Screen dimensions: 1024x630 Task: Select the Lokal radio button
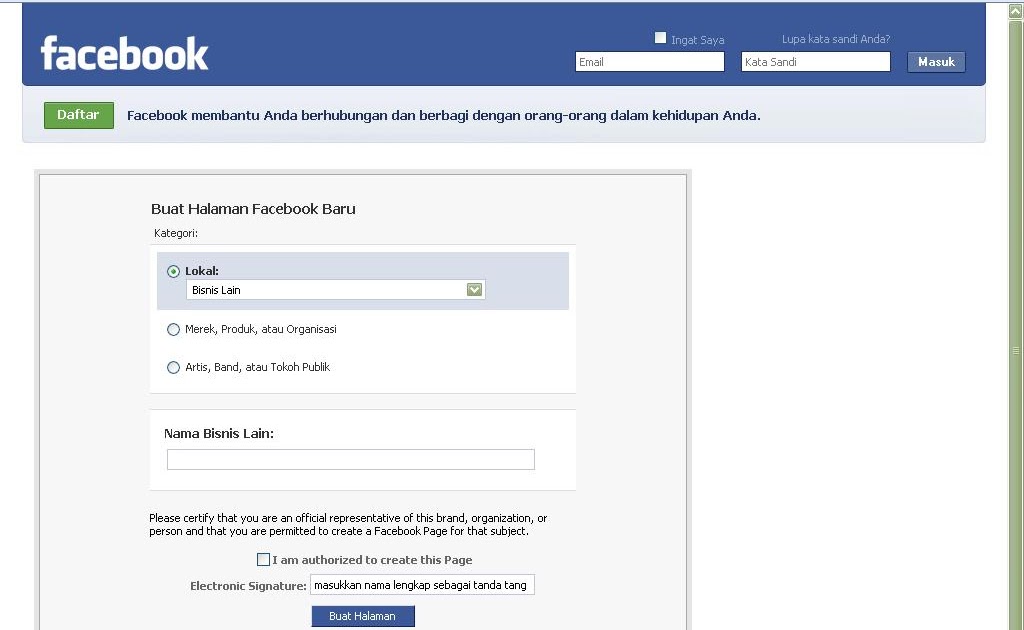[173, 271]
